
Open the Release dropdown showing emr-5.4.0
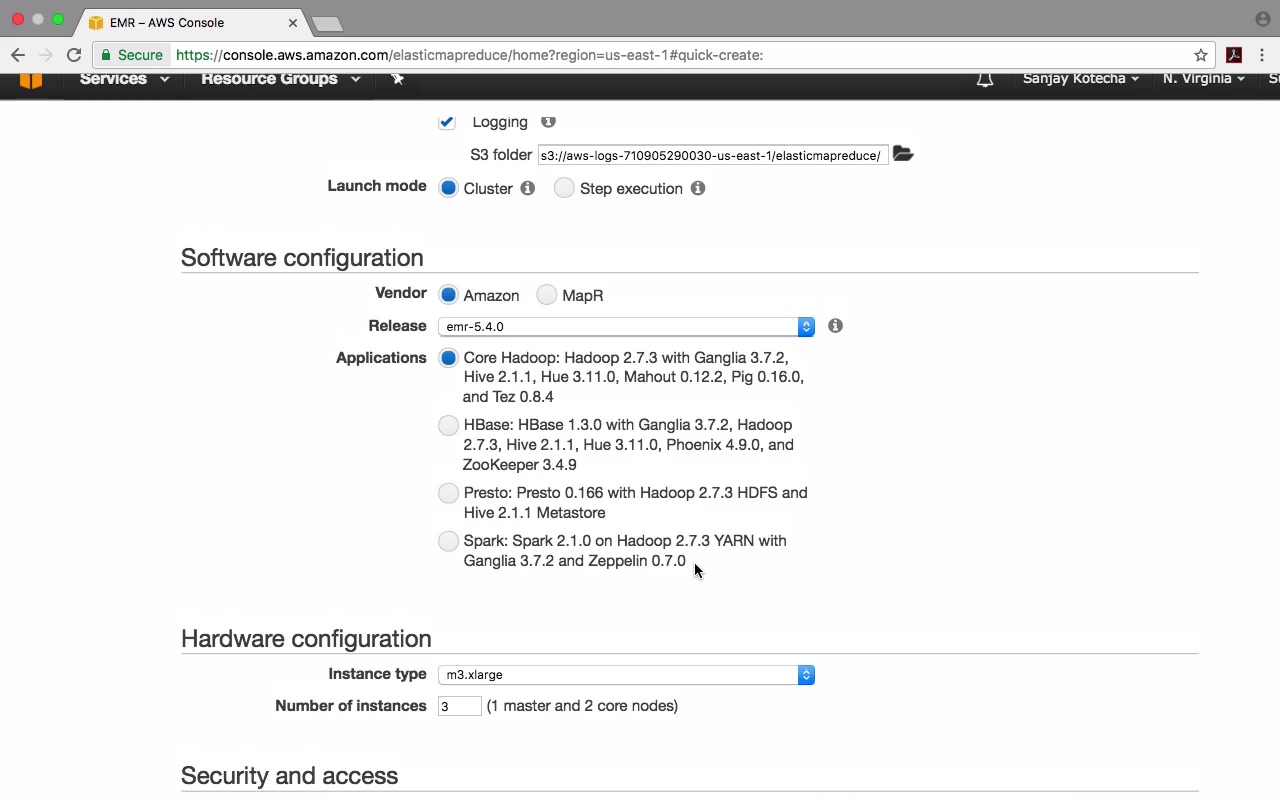tap(626, 326)
